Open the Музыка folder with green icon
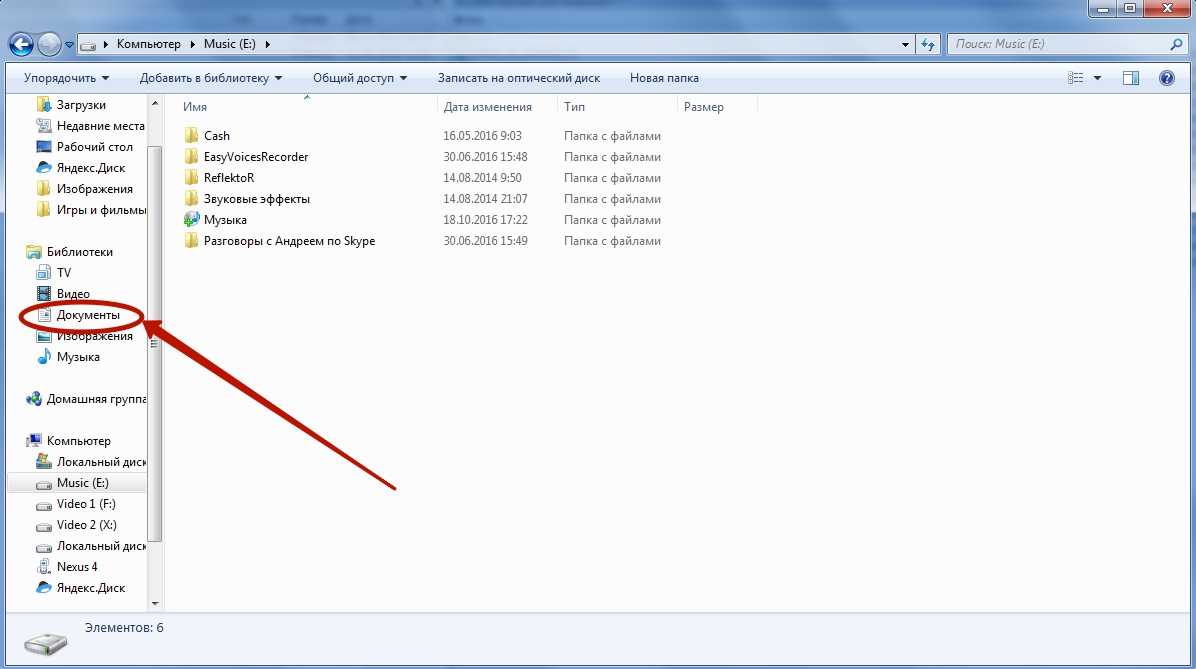1196x669 pixels. (x=225, y=220)
